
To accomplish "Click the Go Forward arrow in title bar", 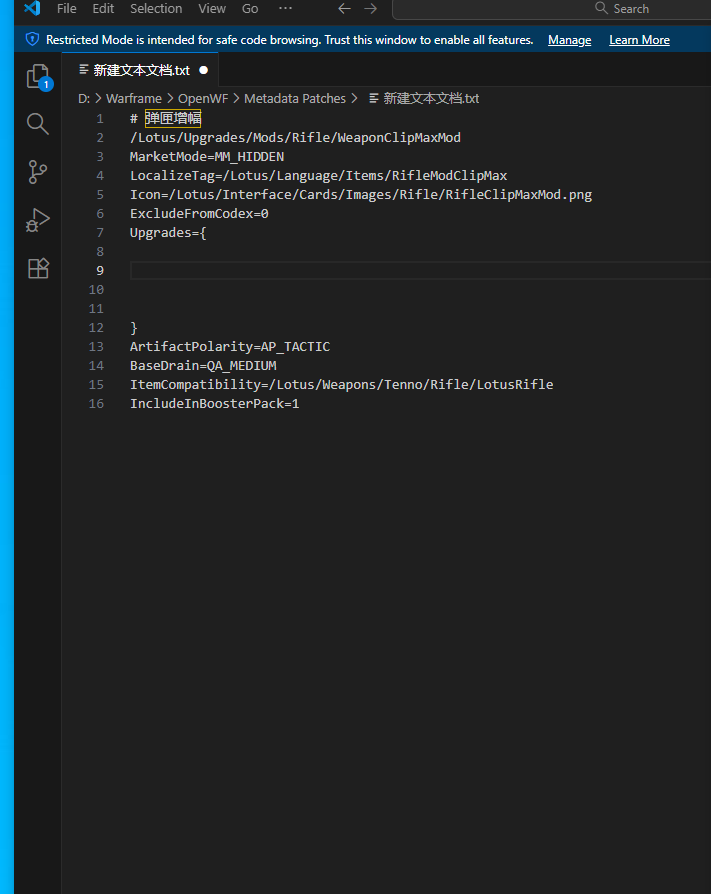I will (371, 9).
